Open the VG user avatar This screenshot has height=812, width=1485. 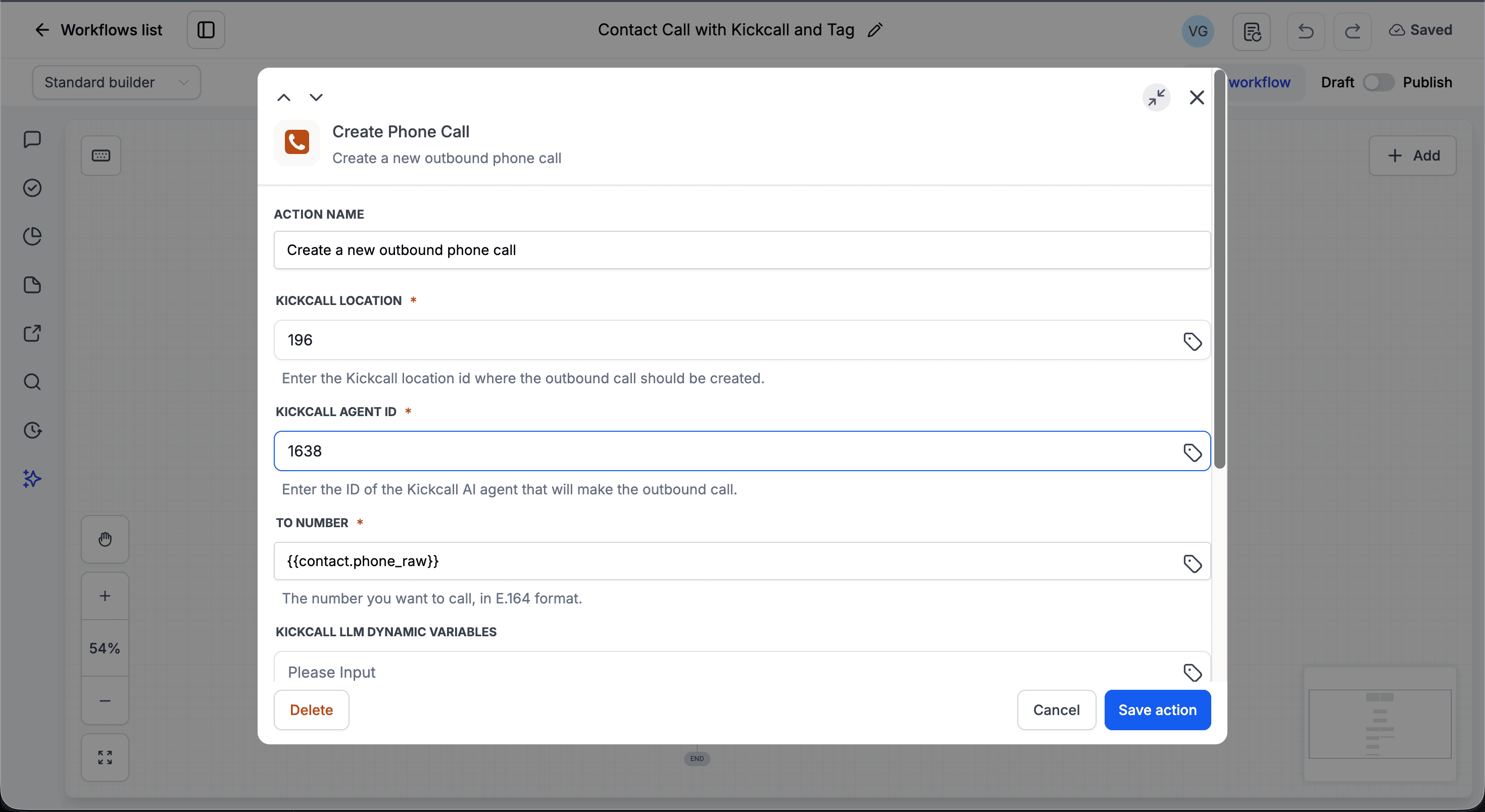click(x=1198, y=31)
